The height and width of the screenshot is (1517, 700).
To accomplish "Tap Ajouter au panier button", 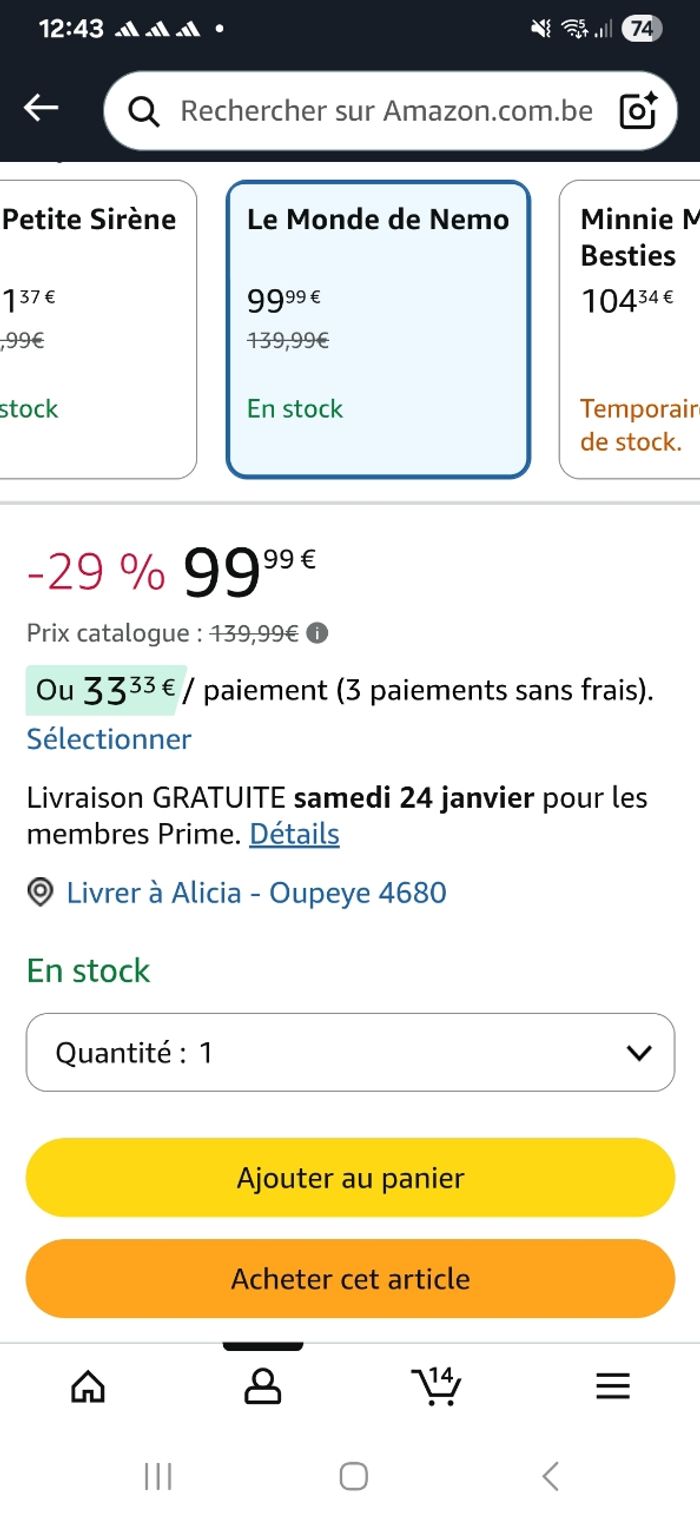I will 350,1178.
